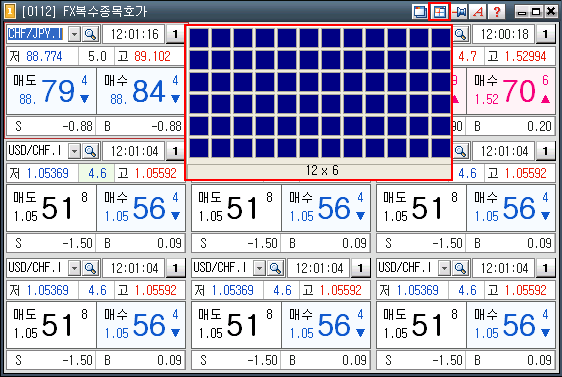Click the buy 매수 88.84 quote button
562x377 pixels.
[x=140, y=91]
